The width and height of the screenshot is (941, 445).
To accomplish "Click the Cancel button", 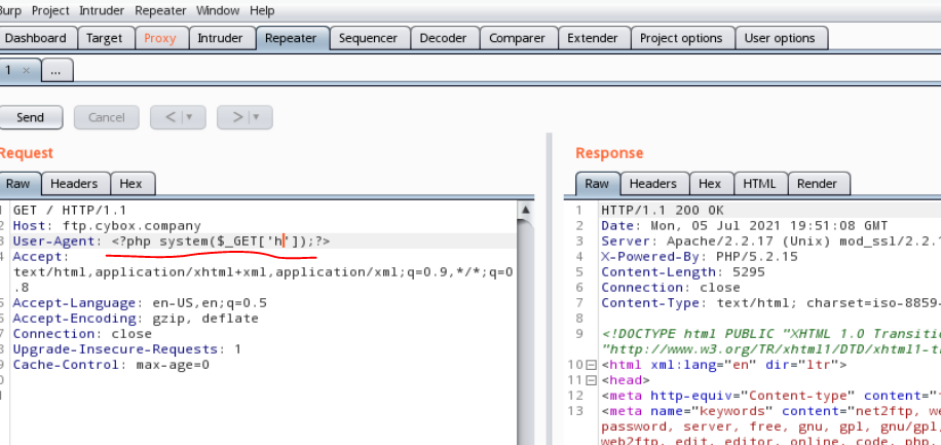I will (x=106, y=118).
